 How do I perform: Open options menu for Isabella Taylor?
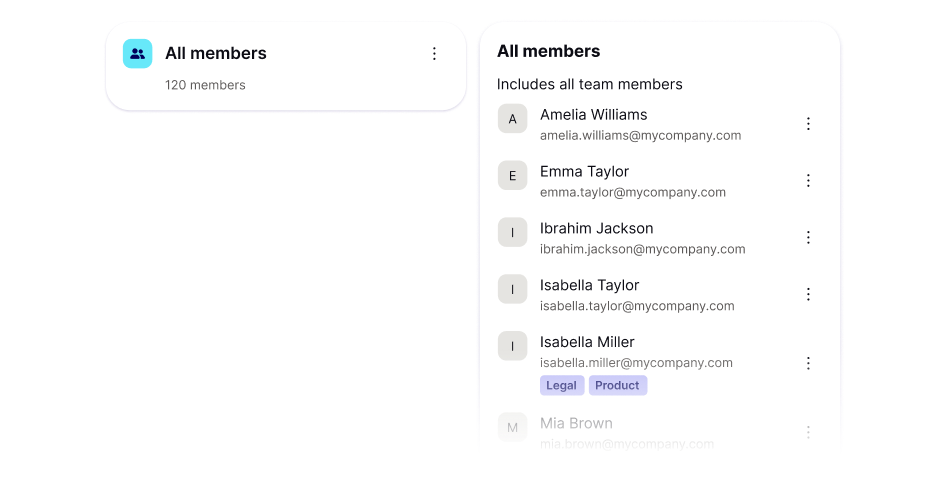[x=809, y=295]
